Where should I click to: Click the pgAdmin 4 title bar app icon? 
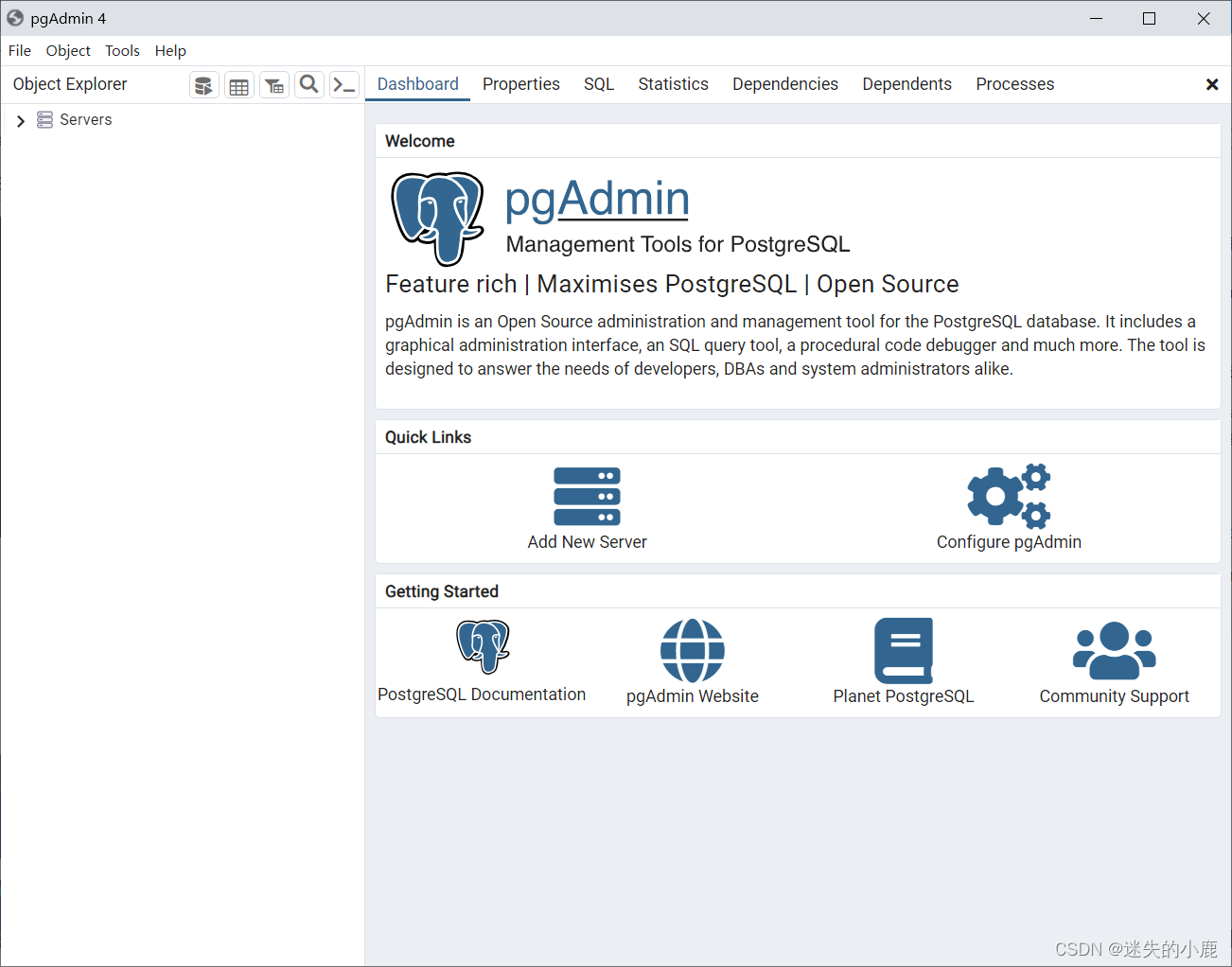point(15,18)
